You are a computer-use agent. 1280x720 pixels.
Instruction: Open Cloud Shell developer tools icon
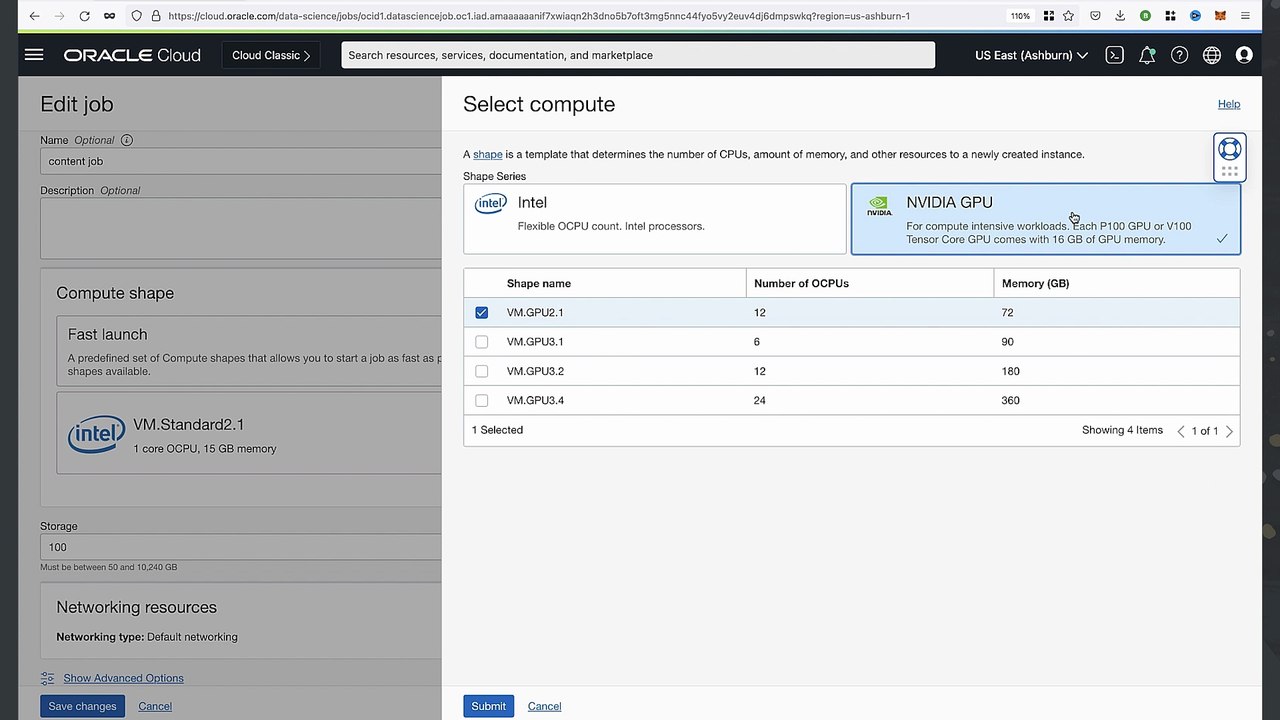[1114, 55]
